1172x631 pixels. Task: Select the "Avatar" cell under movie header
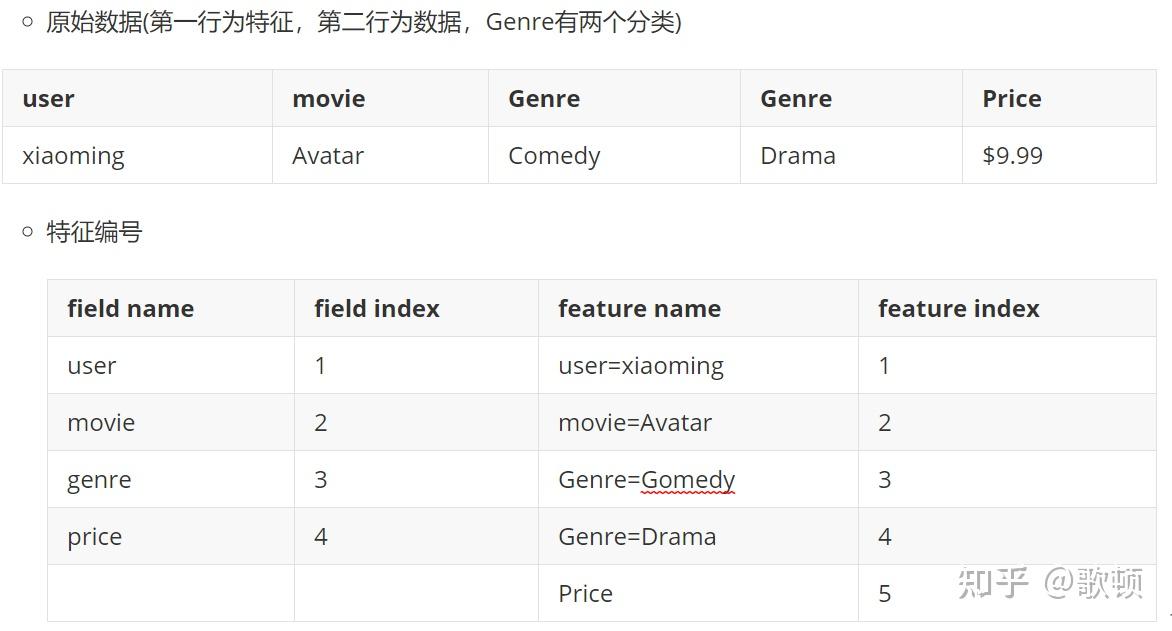tap(328, 156)
